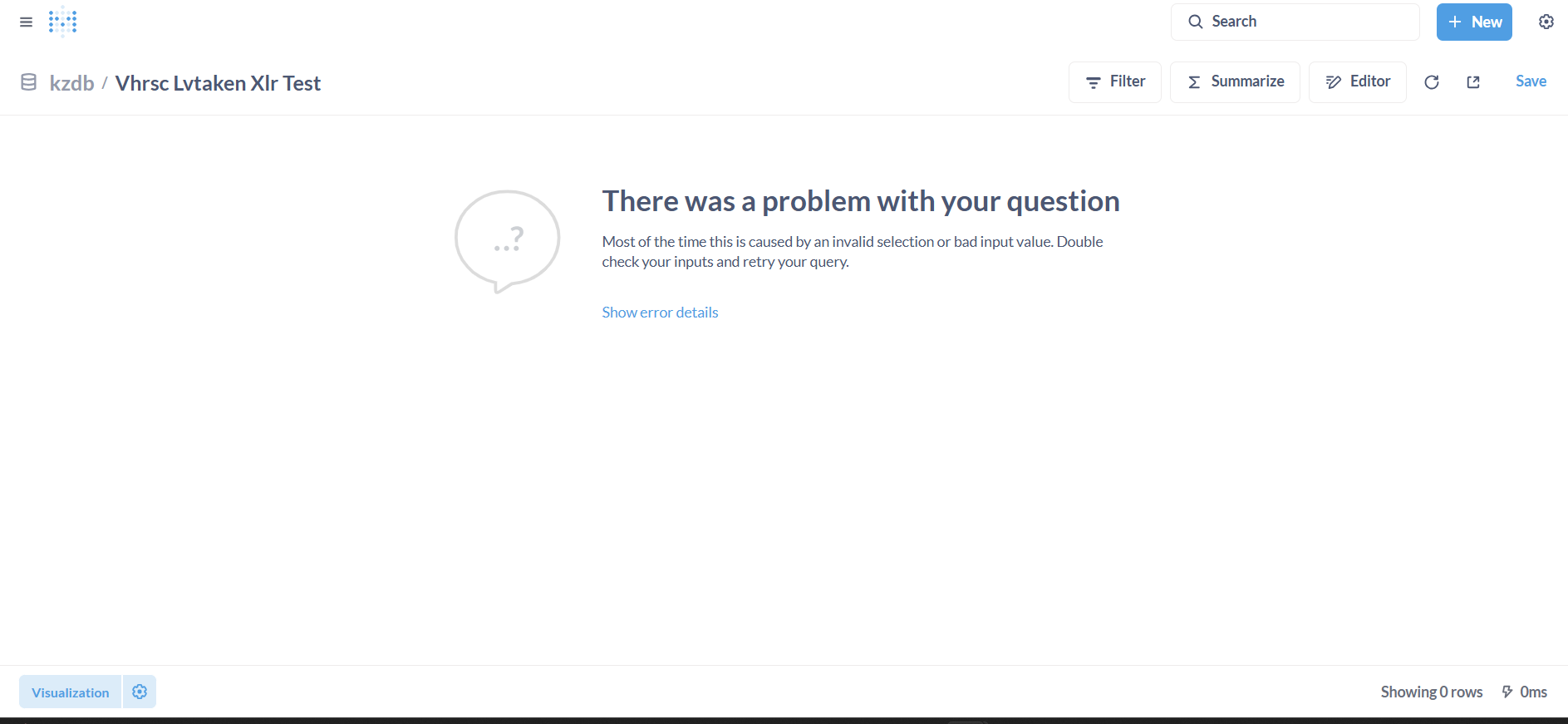
Task: Go to the kzdb database breadcrumb
Action: click(x=71, y=83)
